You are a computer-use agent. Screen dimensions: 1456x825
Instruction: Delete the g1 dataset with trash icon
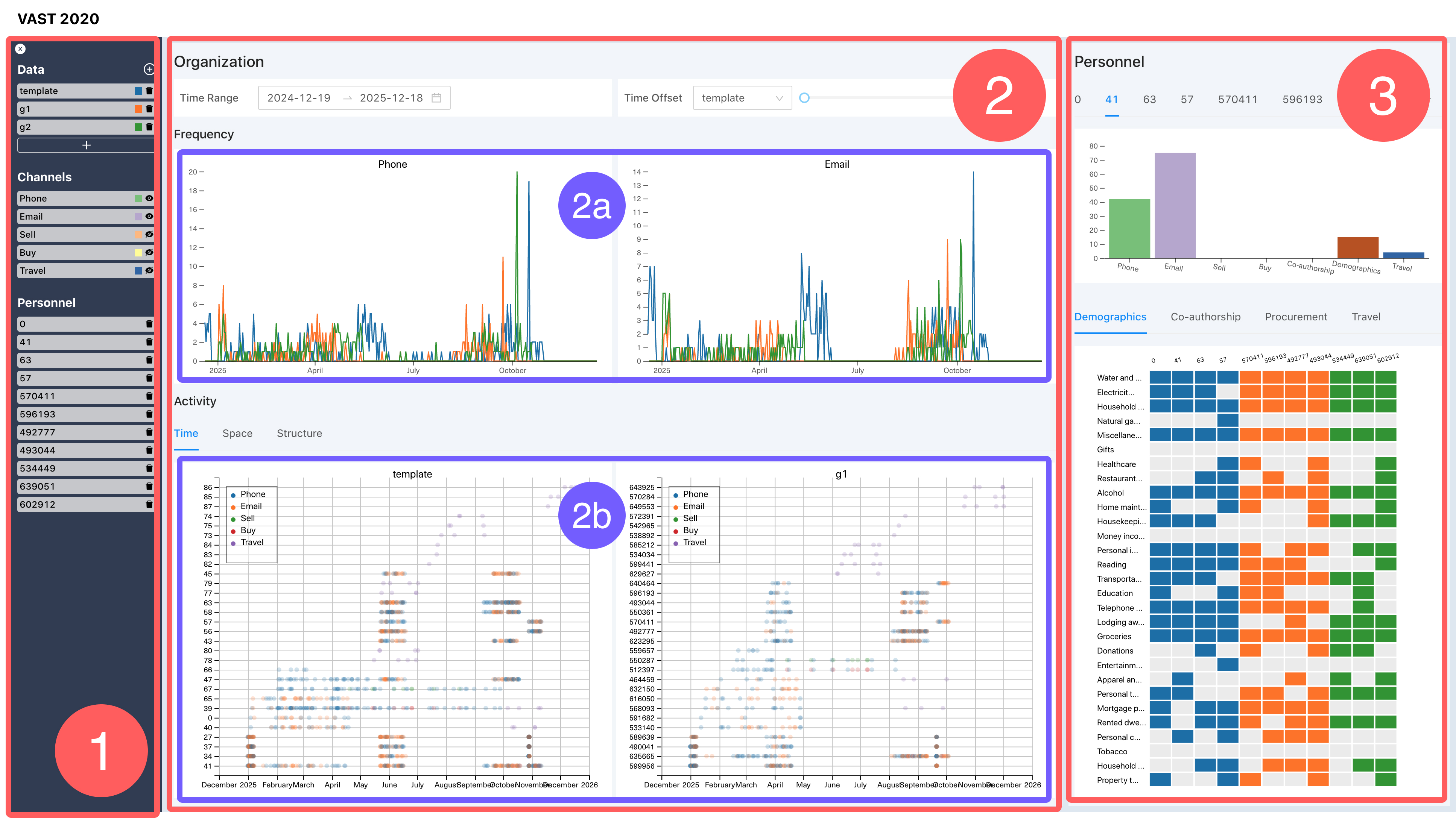(150, 109)
